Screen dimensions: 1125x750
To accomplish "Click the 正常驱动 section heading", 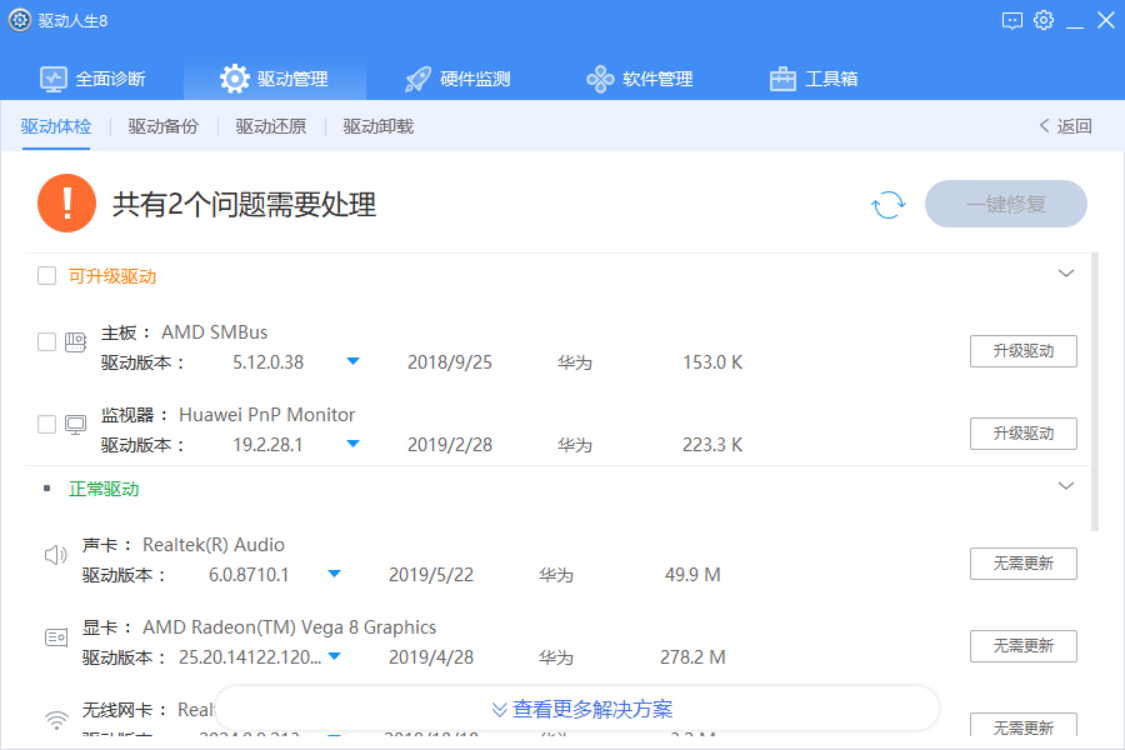I will coord(104,489).
